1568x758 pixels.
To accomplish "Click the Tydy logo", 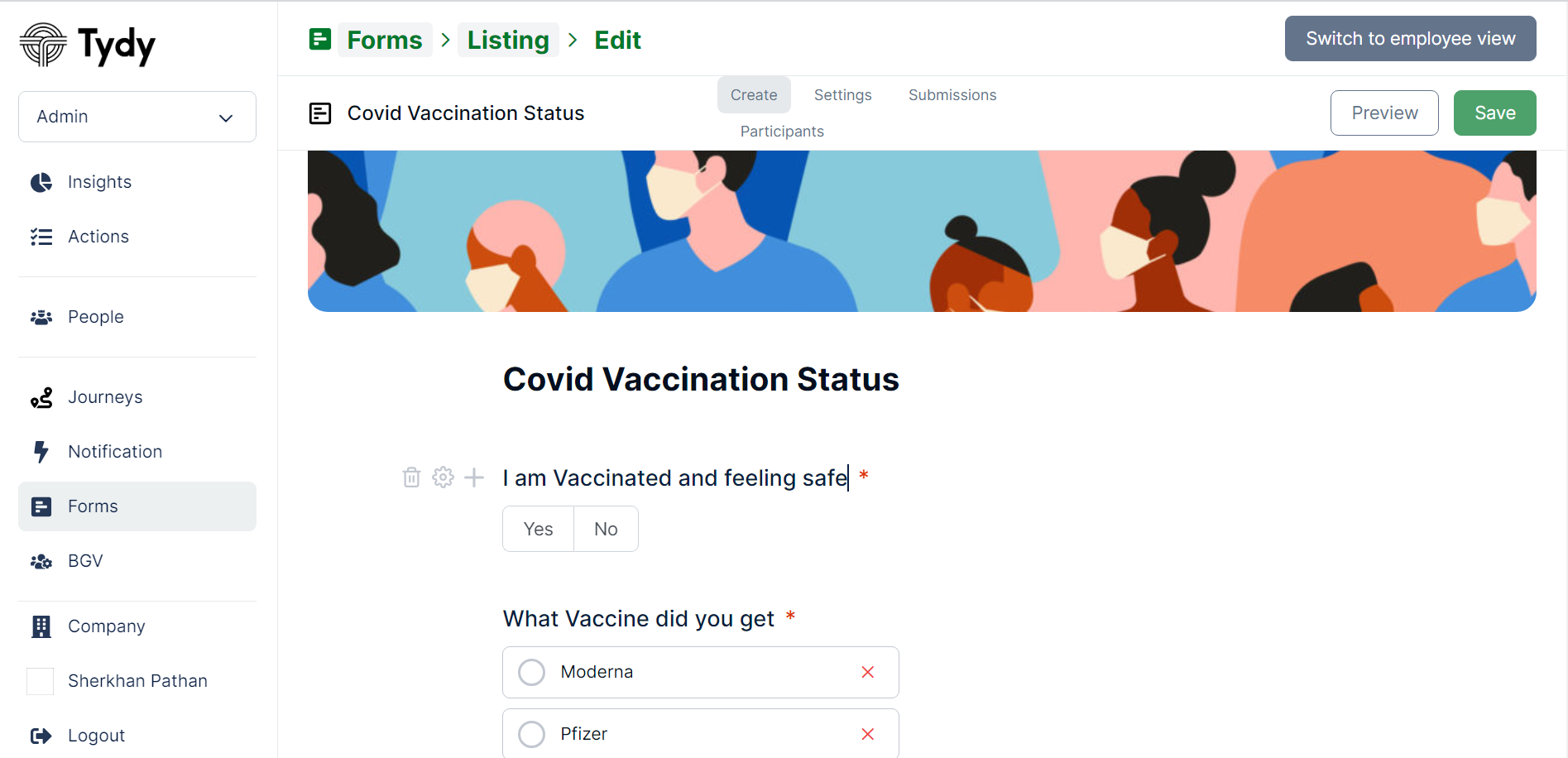I will click(88, 45).
